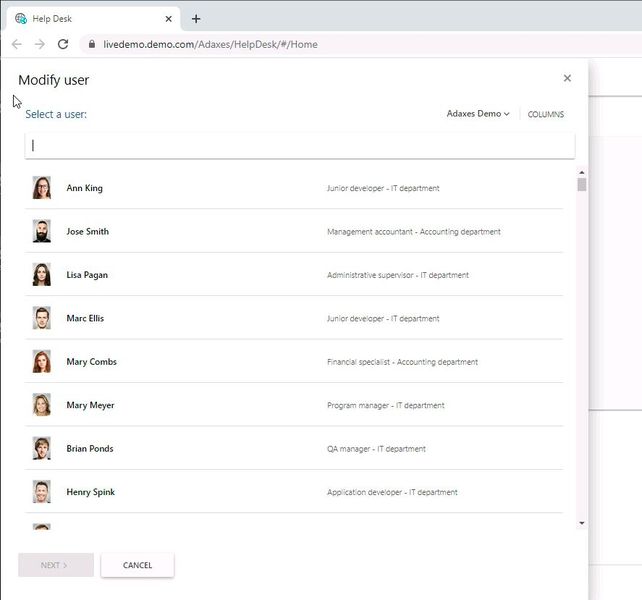Click 'Financial specialist - Accounting department' text

[x=402, y=362]
